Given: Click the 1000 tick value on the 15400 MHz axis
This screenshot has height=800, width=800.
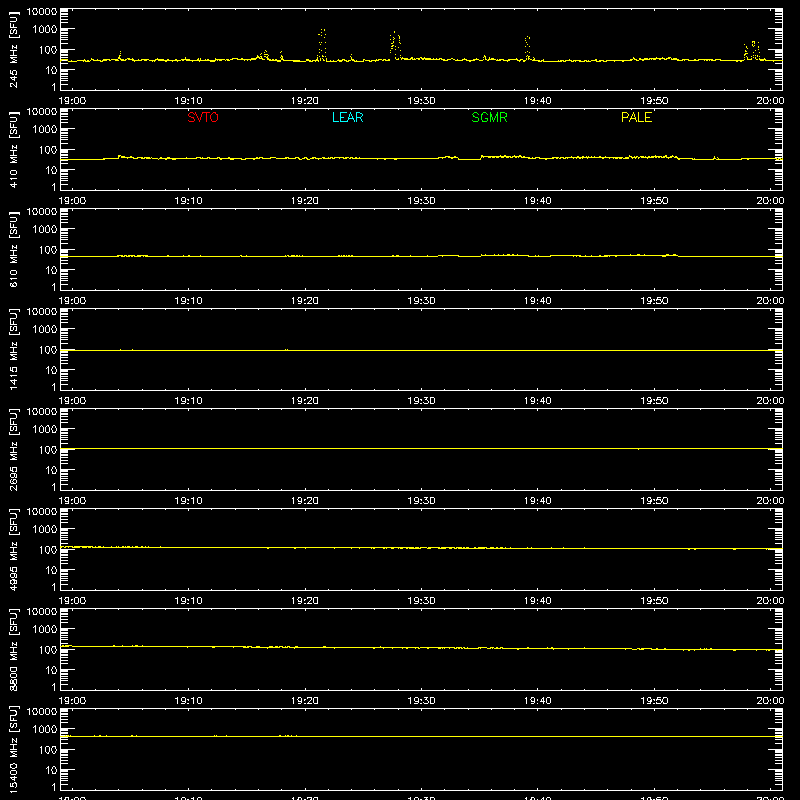Looking at the screenshot, I should (x=45, y=730).
